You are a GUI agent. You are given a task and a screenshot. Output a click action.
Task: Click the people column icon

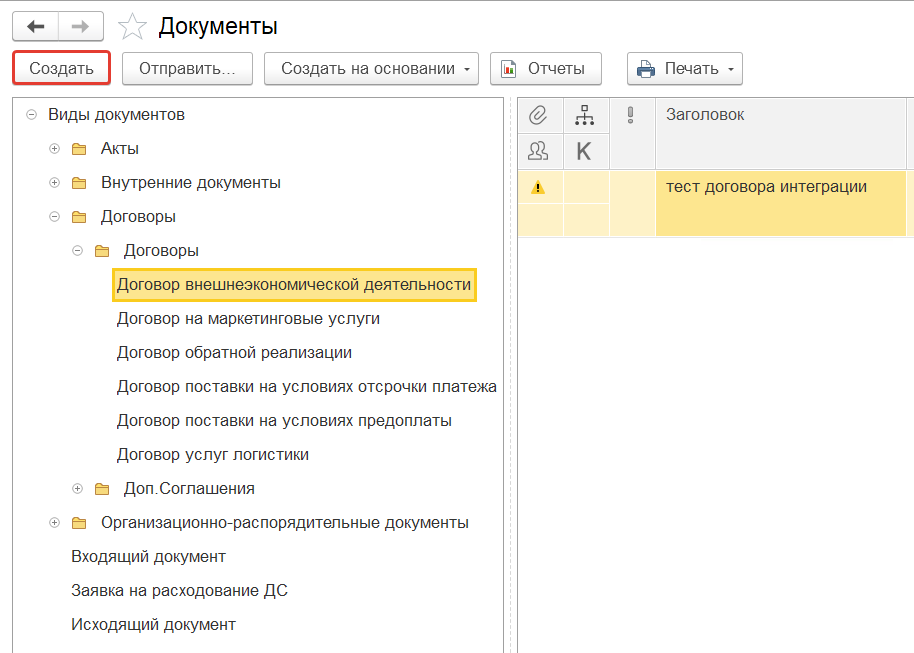click(x=540, y=151)
